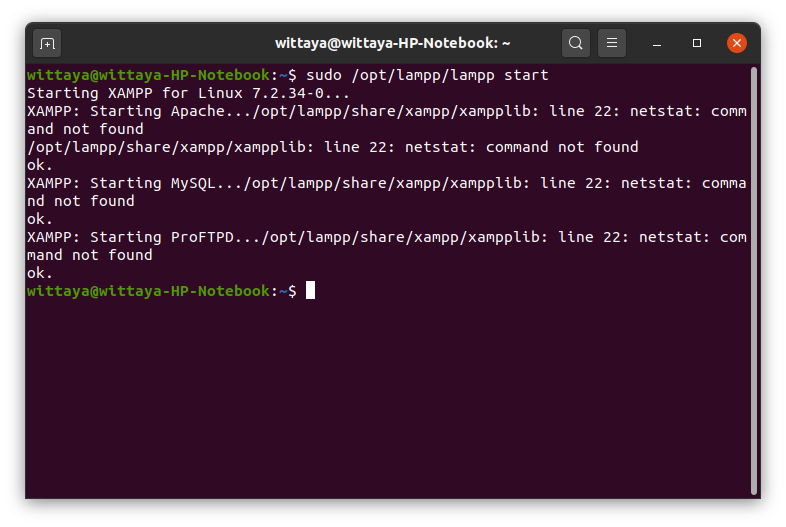
Task: Click the 'and not found' wrapped line
Action: [85, 129]
